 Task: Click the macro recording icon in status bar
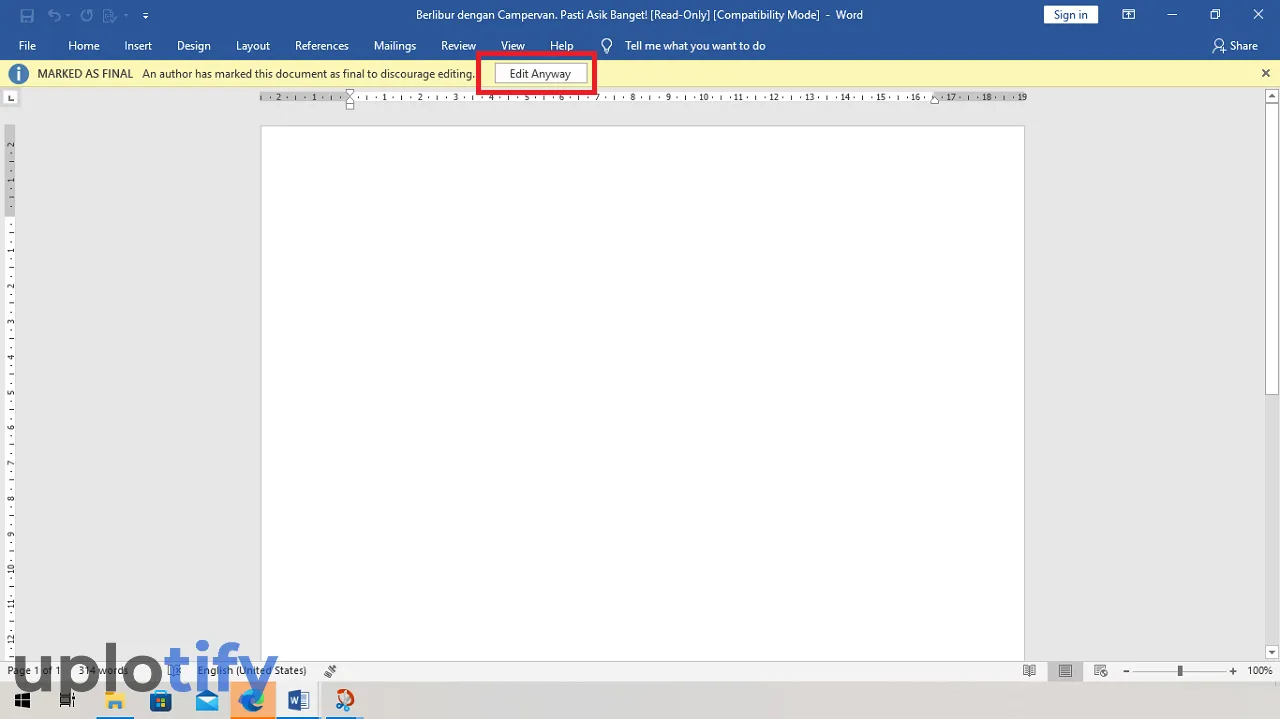[x=330, y=671]
